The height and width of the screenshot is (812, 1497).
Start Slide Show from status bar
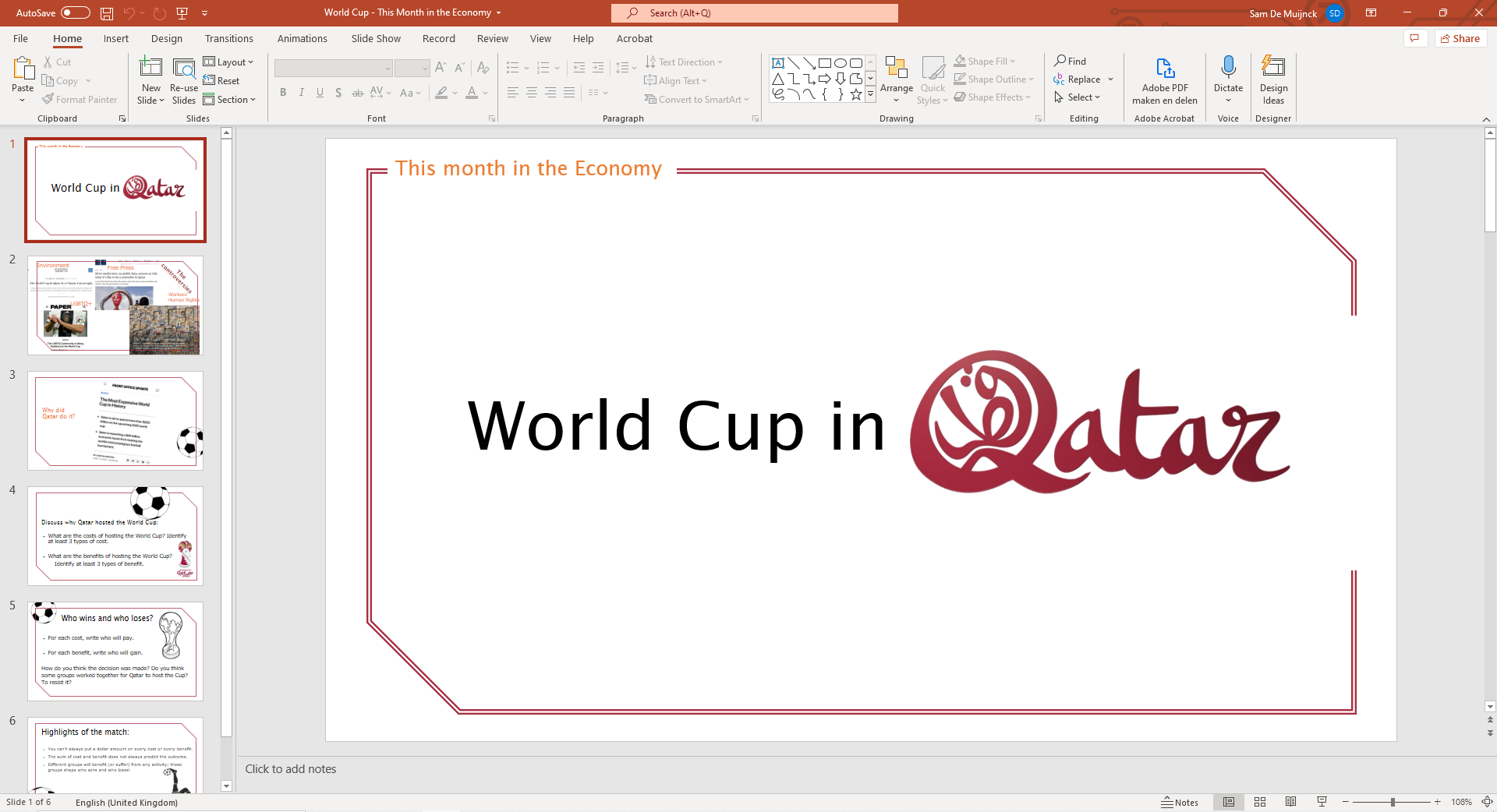point(1322,802)
